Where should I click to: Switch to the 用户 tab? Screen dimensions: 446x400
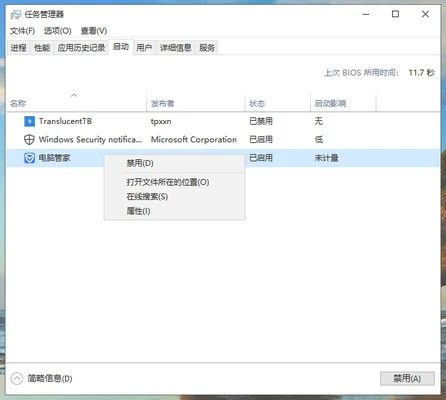[x=144, y=48]
